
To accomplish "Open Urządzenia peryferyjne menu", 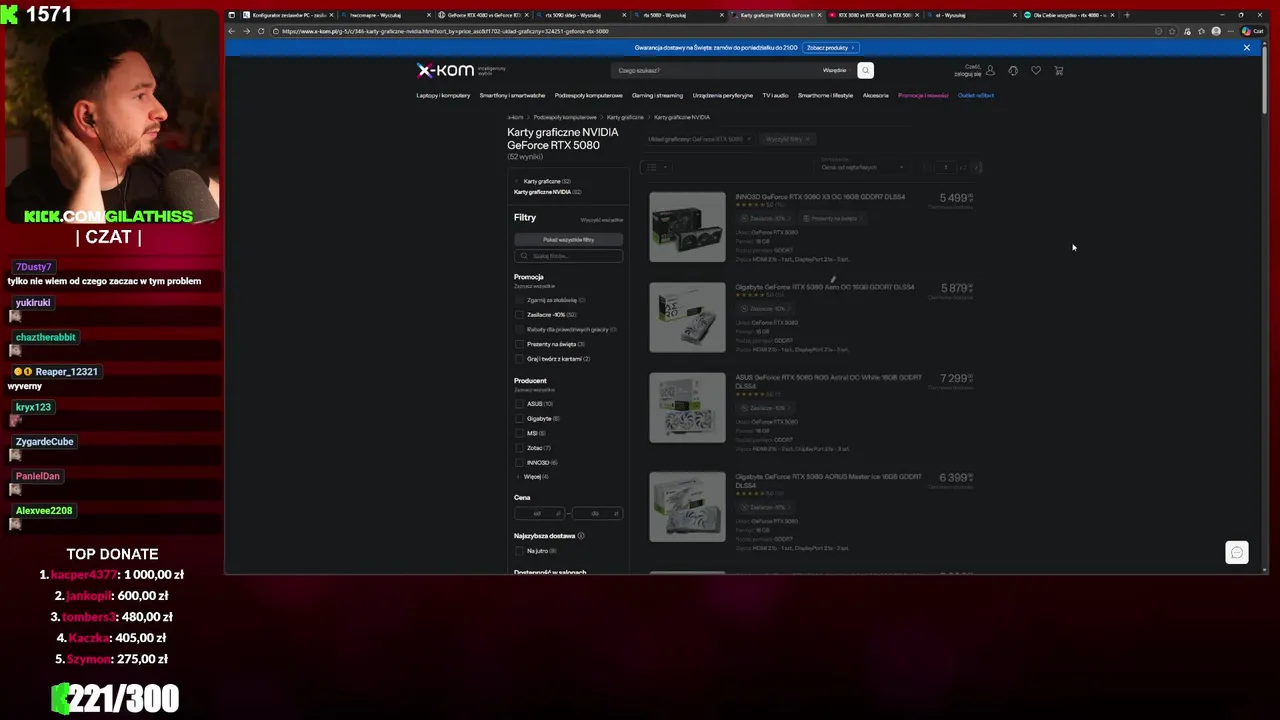I will (x=723, y=95).
